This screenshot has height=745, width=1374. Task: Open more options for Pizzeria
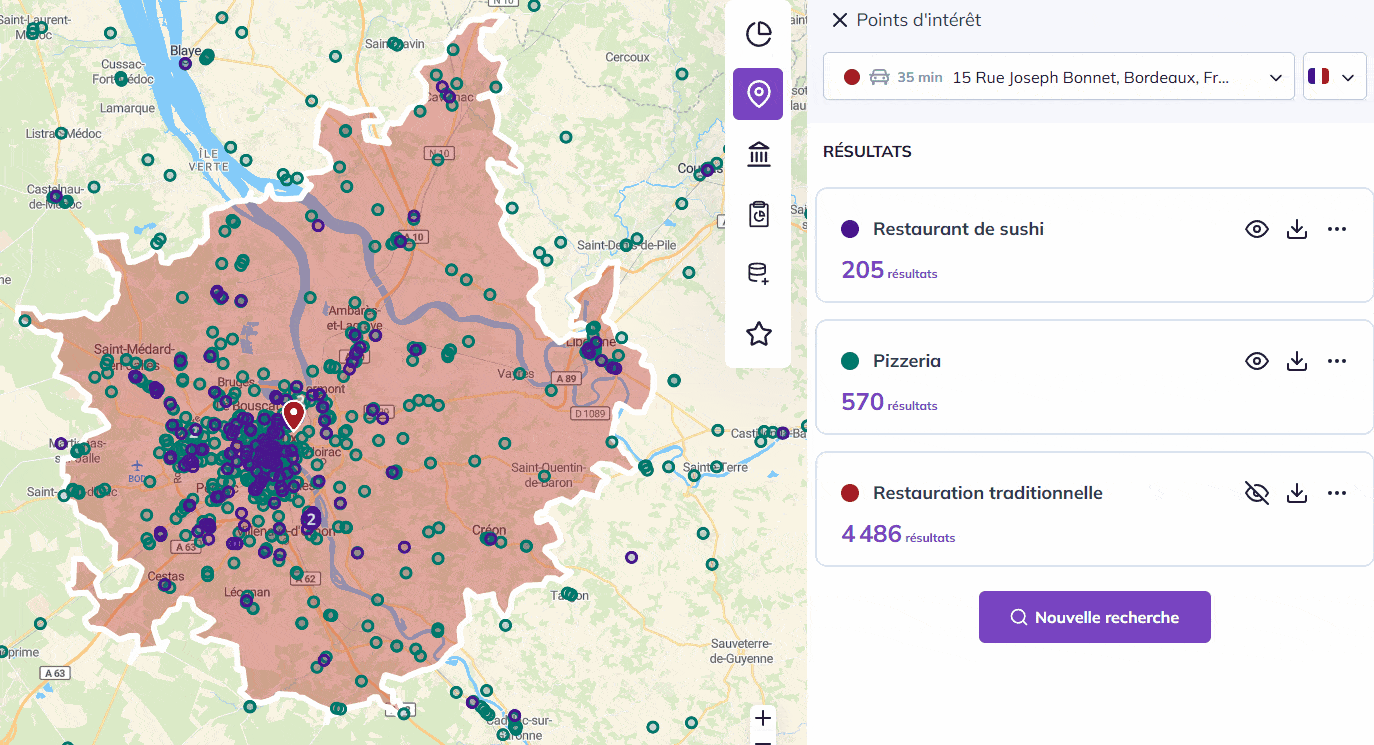[x=1337, y=361]
